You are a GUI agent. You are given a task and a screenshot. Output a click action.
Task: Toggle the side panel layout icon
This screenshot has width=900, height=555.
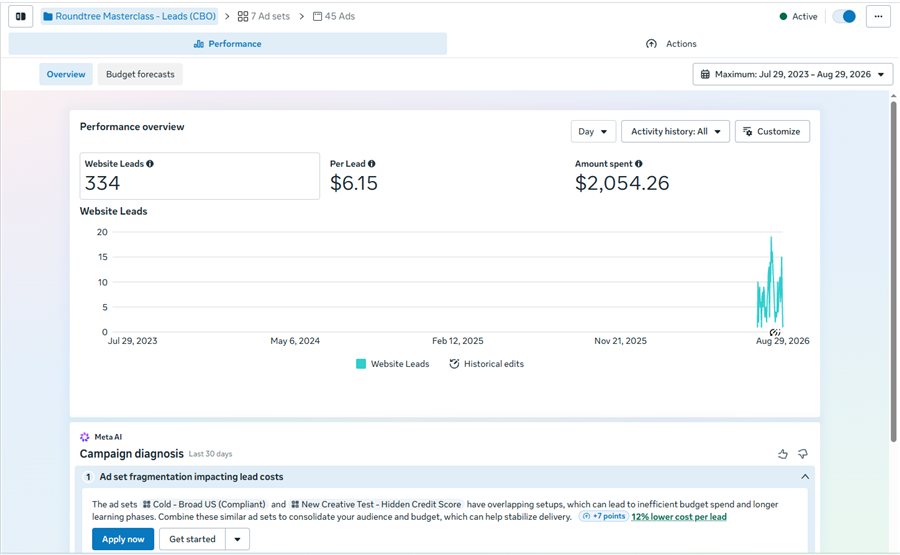pyautogui.click(x=21, y=16)
